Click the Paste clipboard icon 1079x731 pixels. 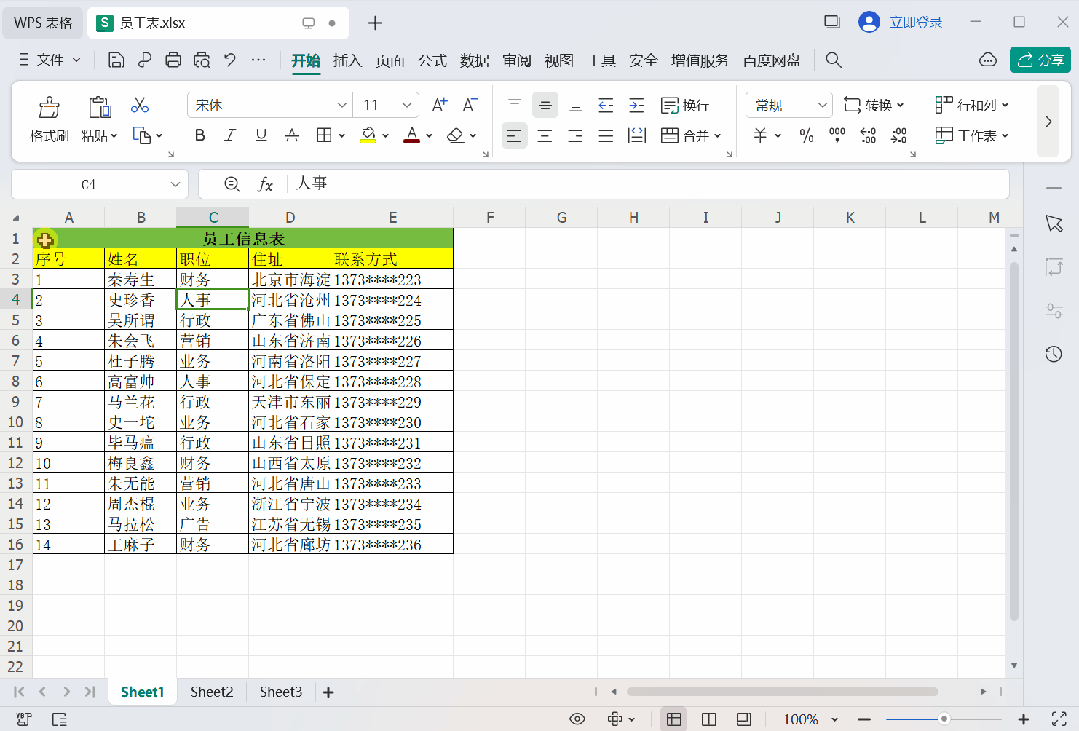(x=100, y=107)
